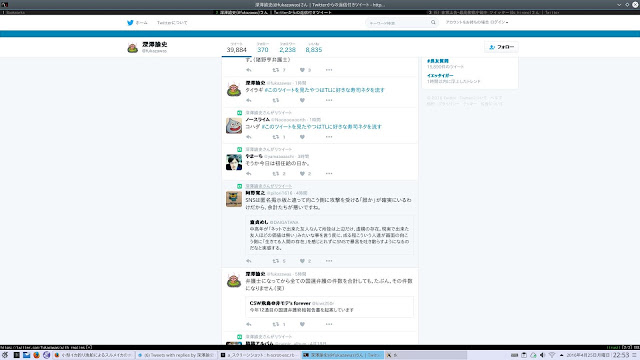Retweet やまーも's tweet
640x360 pixels.
(276, 174)
